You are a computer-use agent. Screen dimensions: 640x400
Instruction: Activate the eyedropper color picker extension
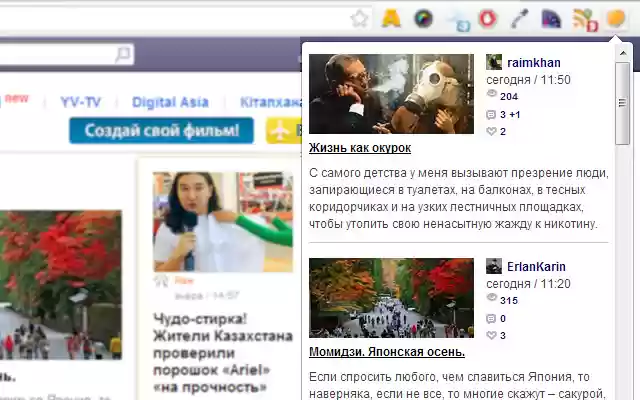[519, 19]
